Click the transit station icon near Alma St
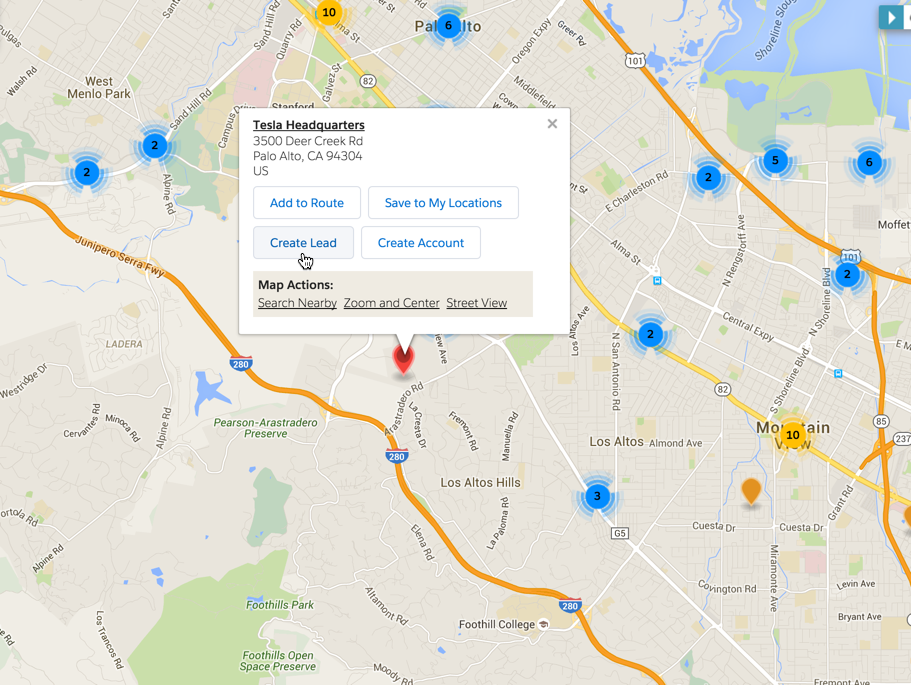Screen dimensions: 911x685 tap(657, 281)
